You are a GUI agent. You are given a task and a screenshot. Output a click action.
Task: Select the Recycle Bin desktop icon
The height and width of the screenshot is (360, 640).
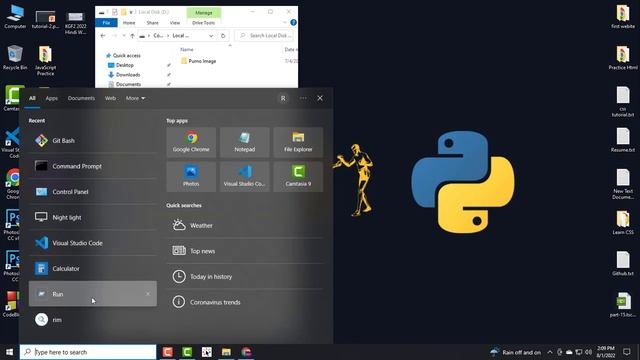pyautogui.click(x=15, y=57)
